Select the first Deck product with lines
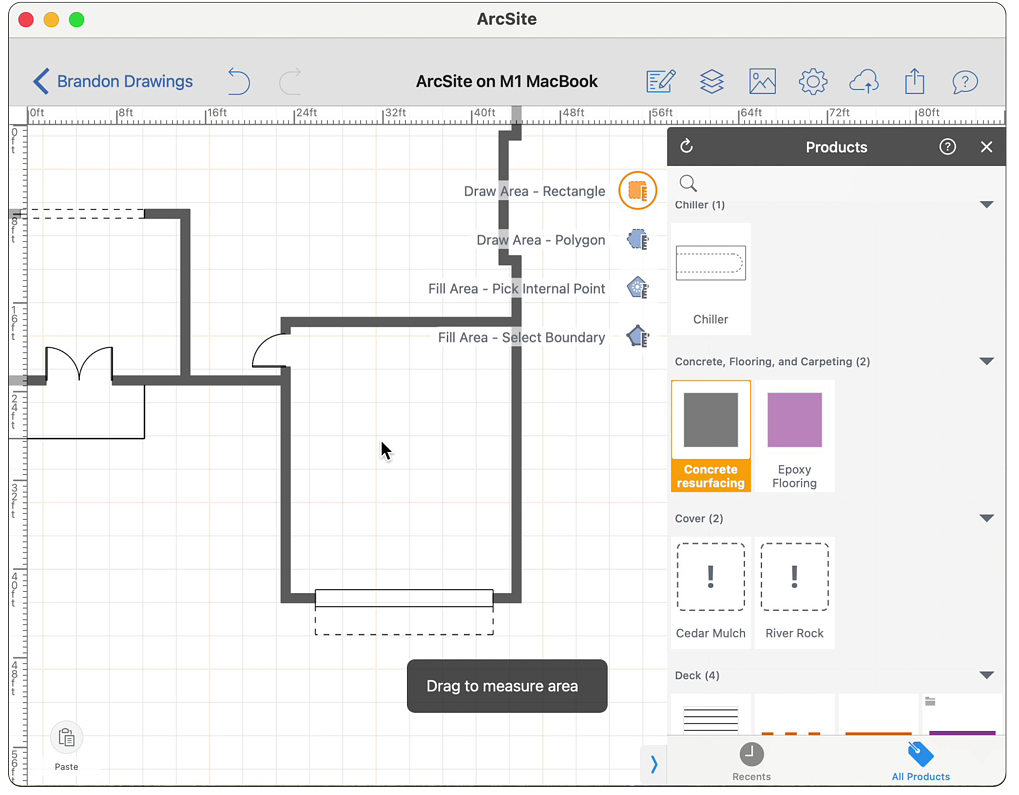This screenshot has height=795, width=1019. 710,715
